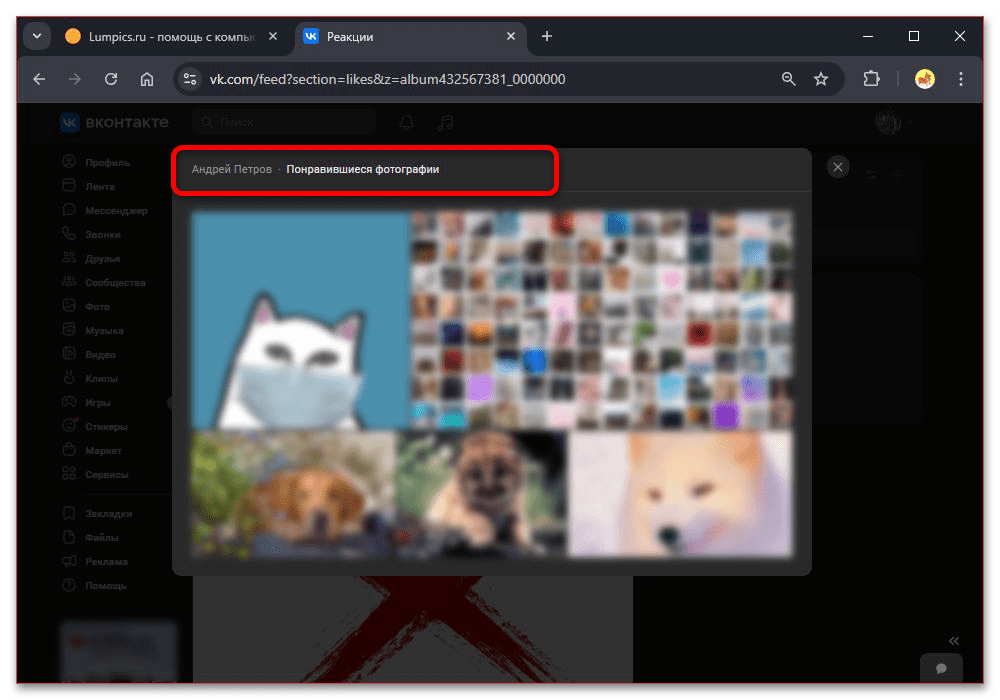Open the VK notifications bell icon
The width and height of the screenshot is (1000, 700).
406,122
